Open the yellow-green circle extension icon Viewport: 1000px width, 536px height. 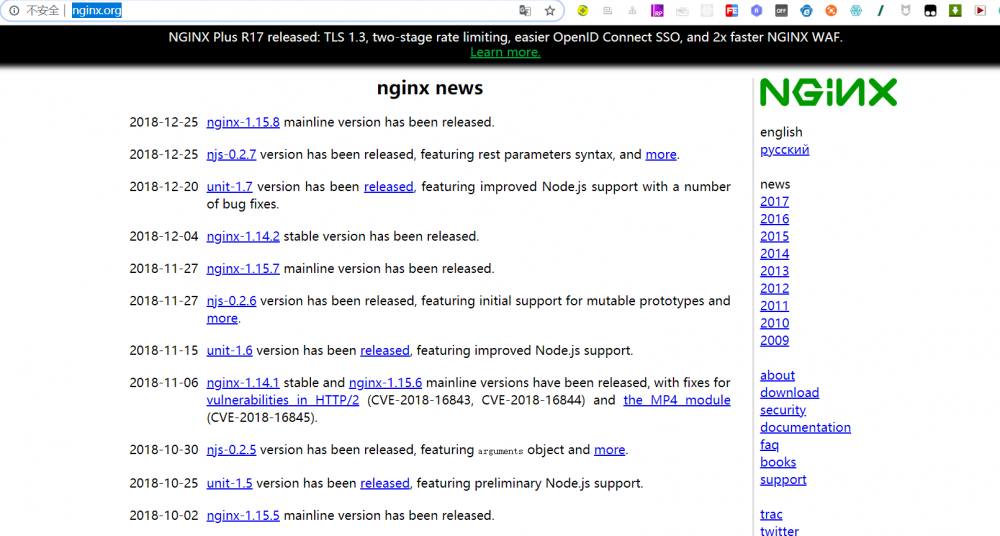582,10
